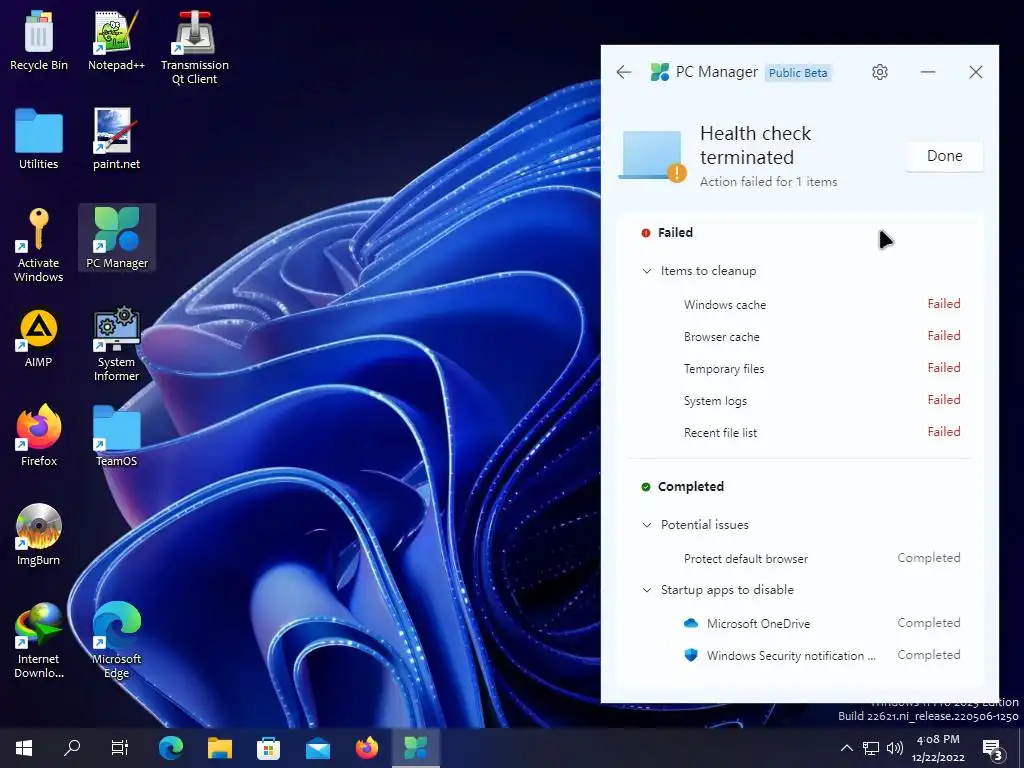
Task: Click the Windows Security shield icon
Action: (690, 655)
